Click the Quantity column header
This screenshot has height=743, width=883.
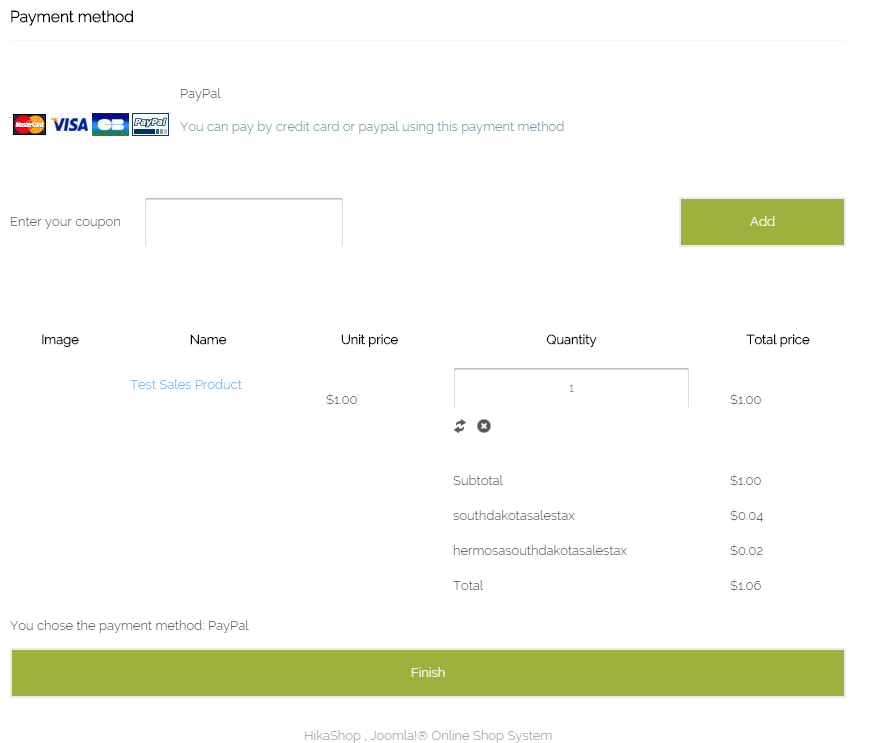[x=571, y=340]
